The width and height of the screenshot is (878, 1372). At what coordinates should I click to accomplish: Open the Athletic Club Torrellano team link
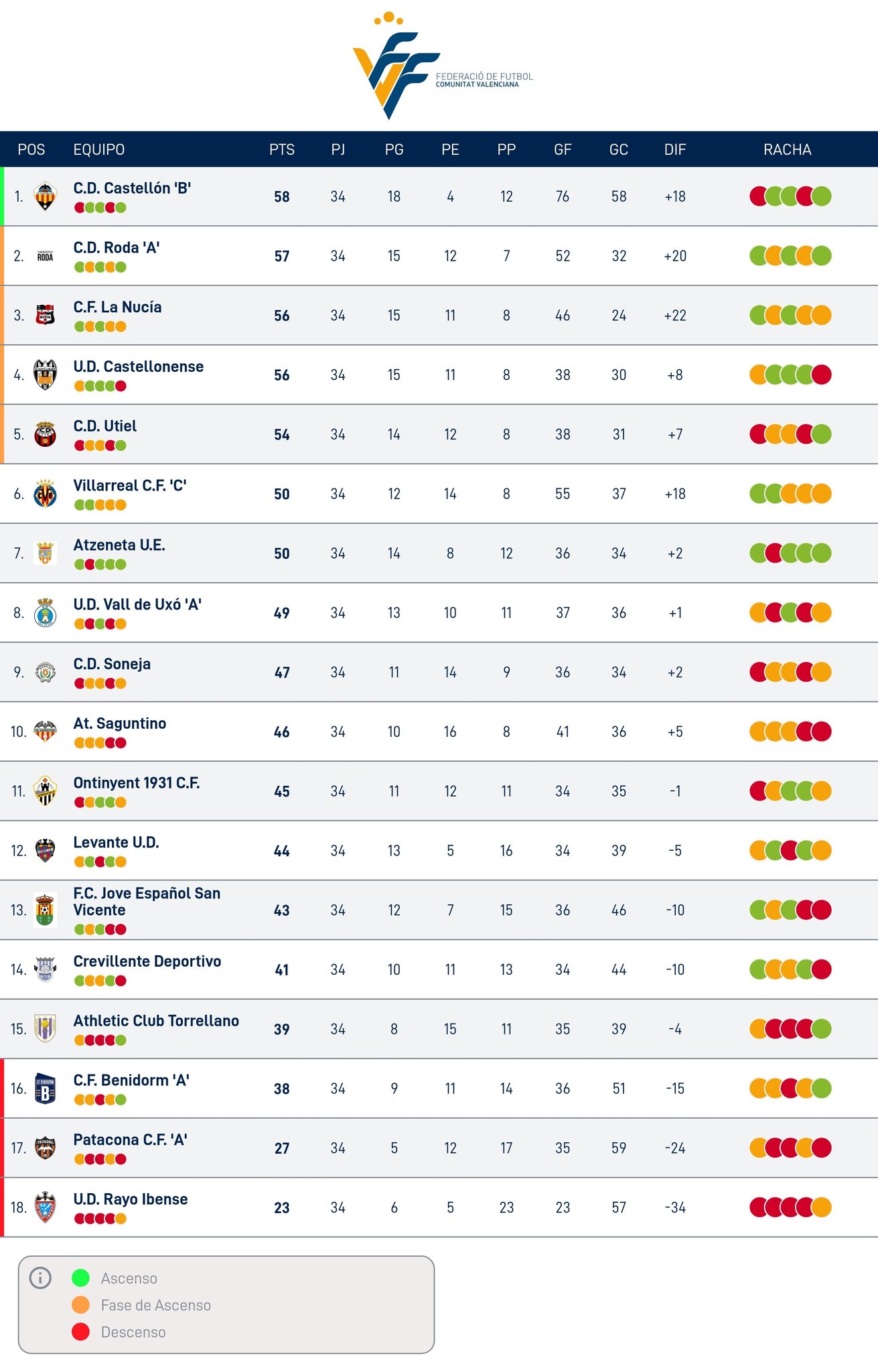point(156,1021)
